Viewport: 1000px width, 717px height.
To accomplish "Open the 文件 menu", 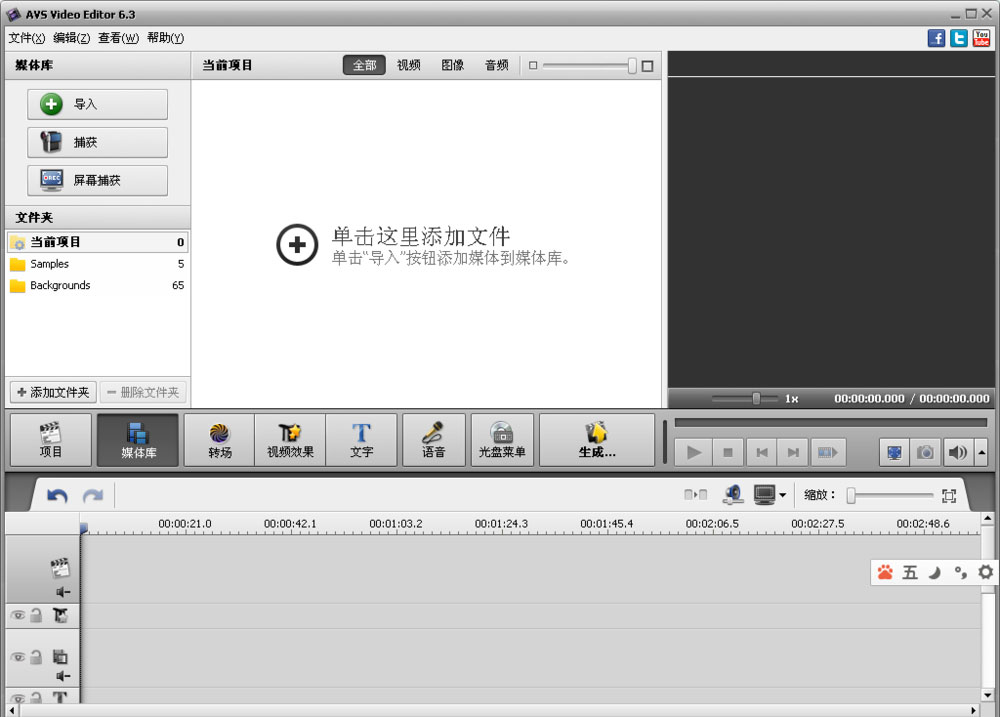I will point(26,38).
